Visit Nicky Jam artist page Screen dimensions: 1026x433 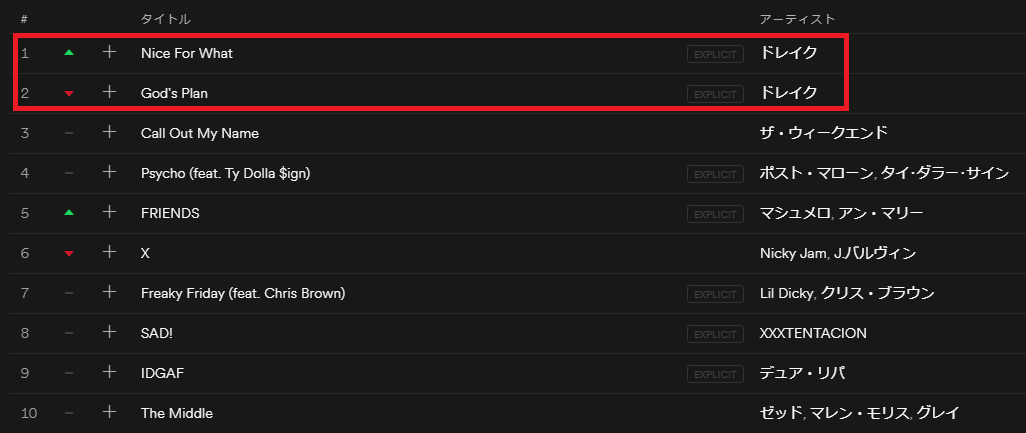(793, 253)
